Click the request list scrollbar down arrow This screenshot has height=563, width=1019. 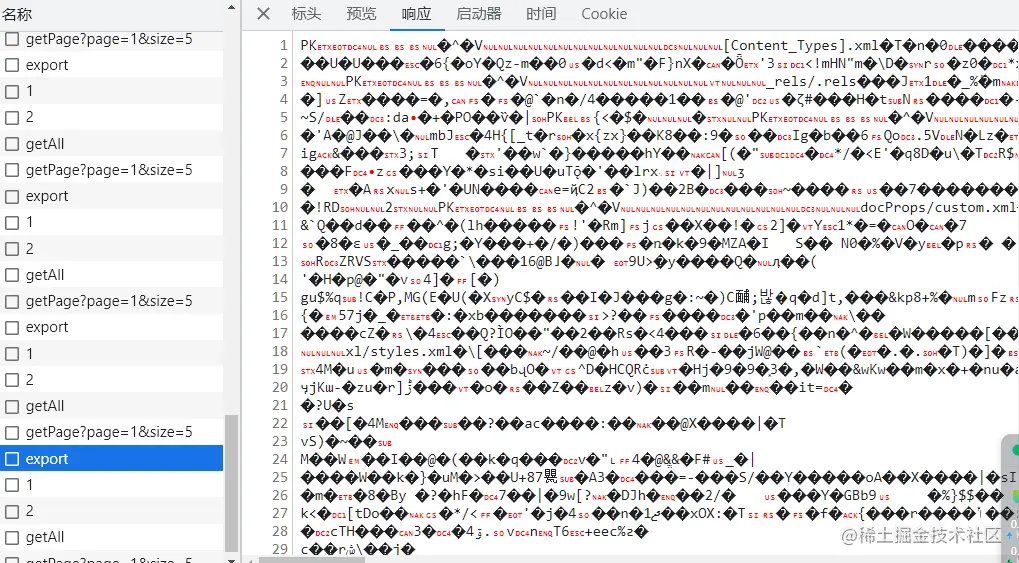tap(231, 558)
